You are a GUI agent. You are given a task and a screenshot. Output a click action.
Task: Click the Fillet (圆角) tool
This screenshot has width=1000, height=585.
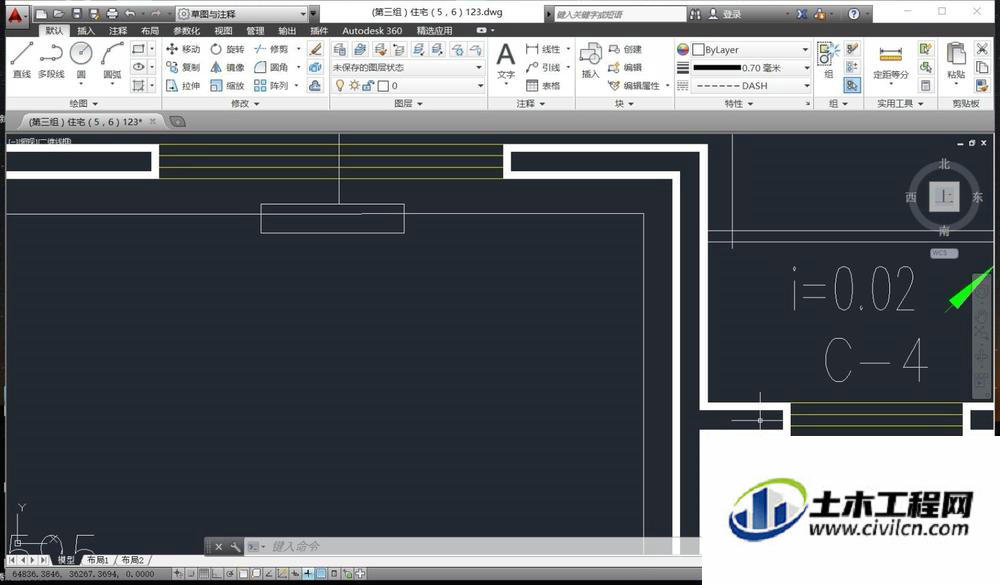pos(272,67)
